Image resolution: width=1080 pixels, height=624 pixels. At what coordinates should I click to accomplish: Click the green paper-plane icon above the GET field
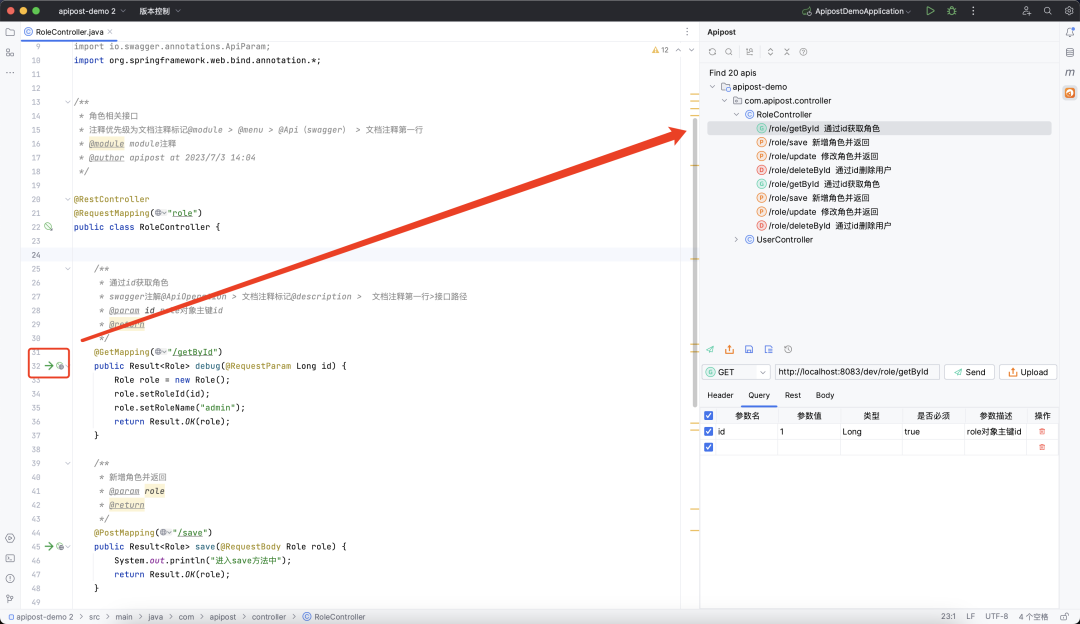[710, 349]
